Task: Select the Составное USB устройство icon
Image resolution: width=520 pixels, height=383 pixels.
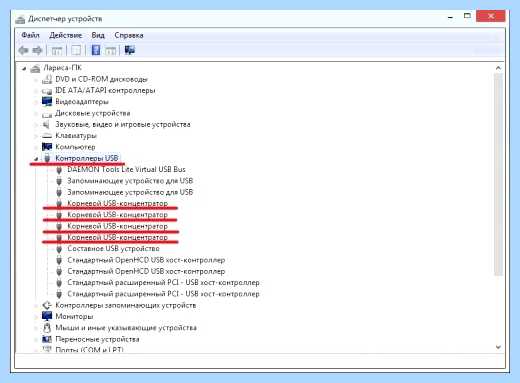Action: [x=59, y=249]
